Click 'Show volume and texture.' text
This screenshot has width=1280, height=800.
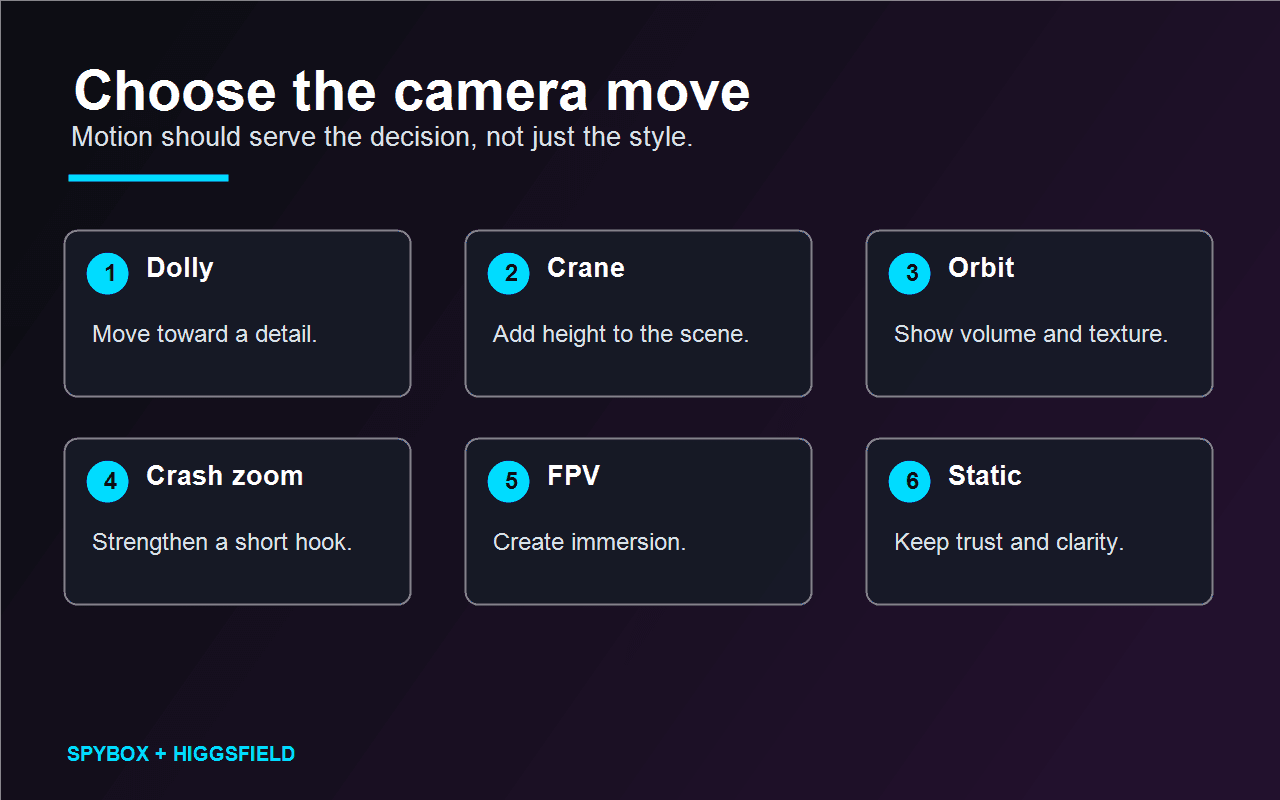click(1031, 334)
